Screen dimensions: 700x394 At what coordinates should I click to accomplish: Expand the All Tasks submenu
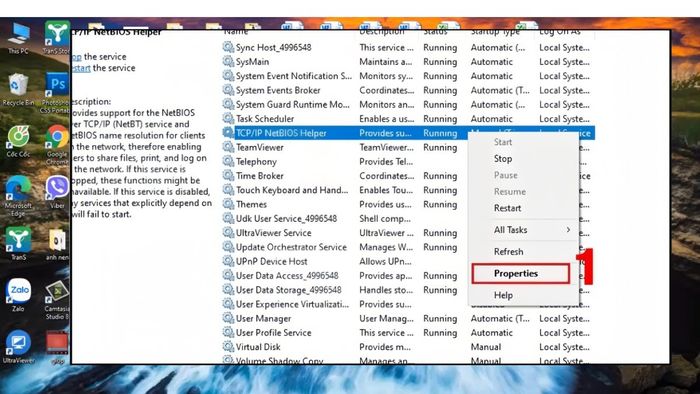523,230
